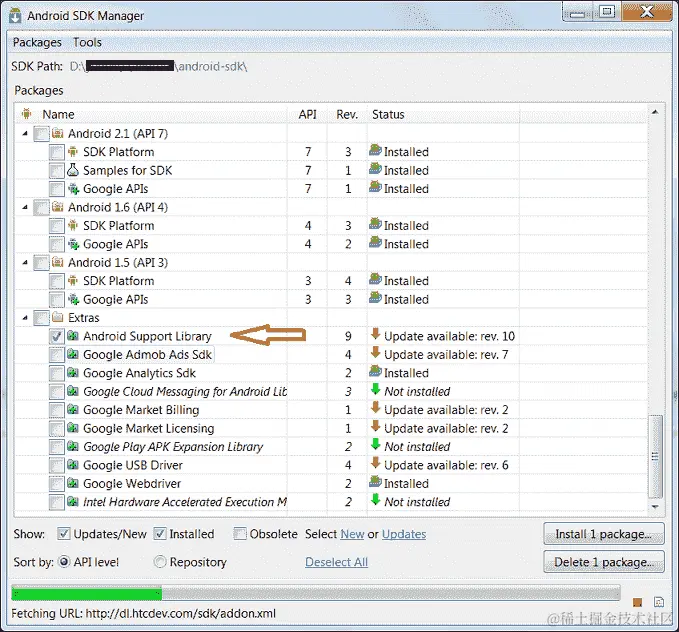Click the Samples for SDK flask icon

tap(73, 170)
